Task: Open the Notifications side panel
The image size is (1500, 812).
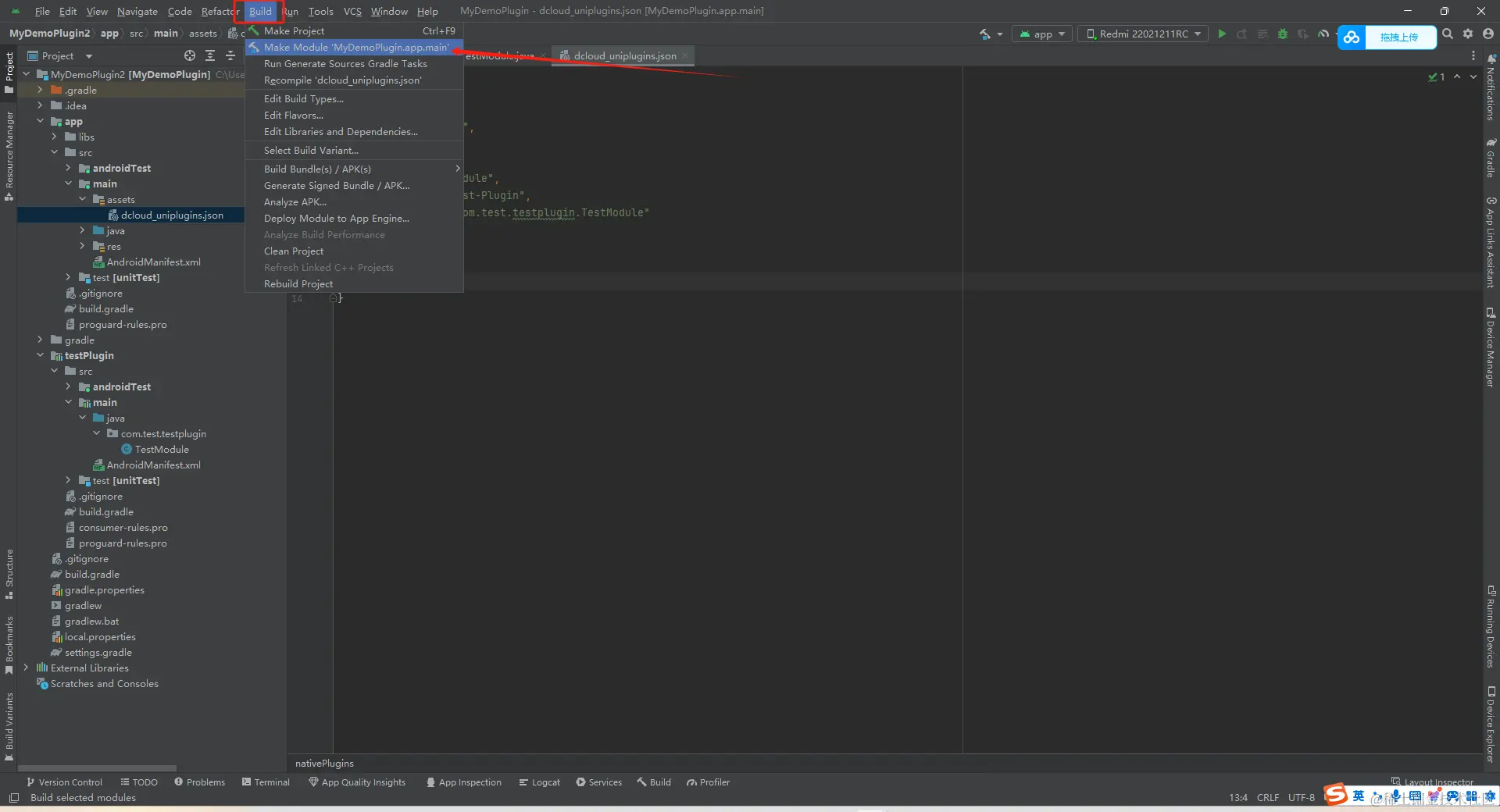Action: [1491, 87]
